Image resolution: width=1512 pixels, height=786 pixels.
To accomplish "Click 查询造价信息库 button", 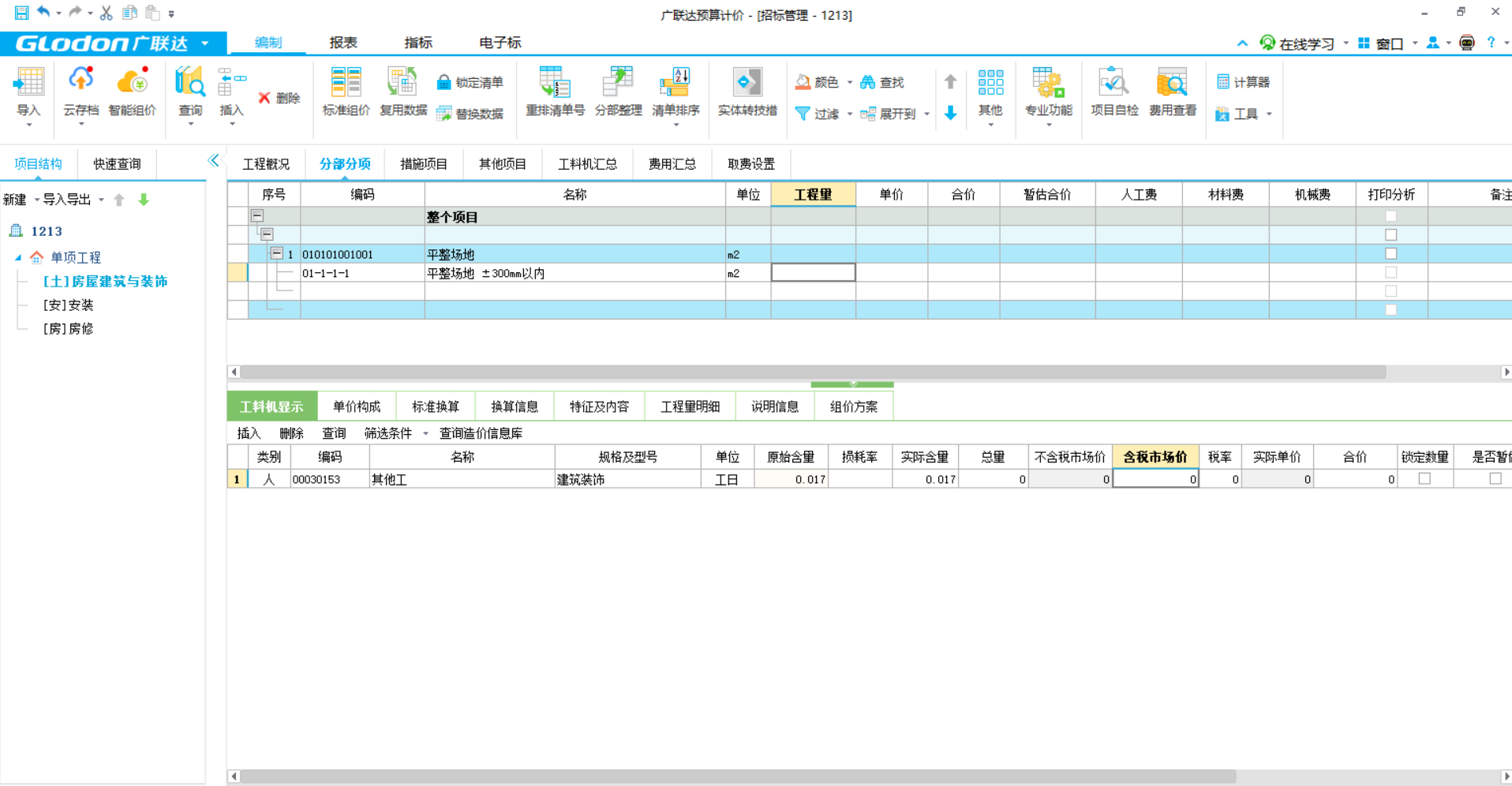I will click(x=481, y=433).
